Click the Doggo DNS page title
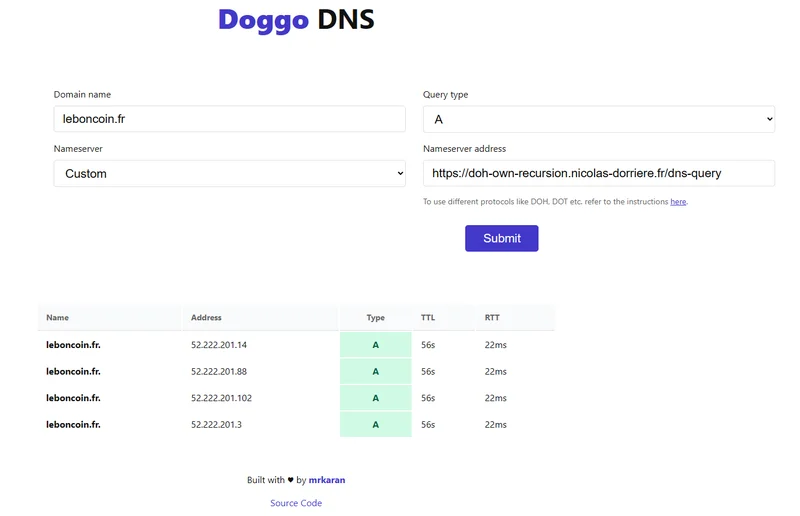Viewport: 800px width, 516px height. point(296,20)
